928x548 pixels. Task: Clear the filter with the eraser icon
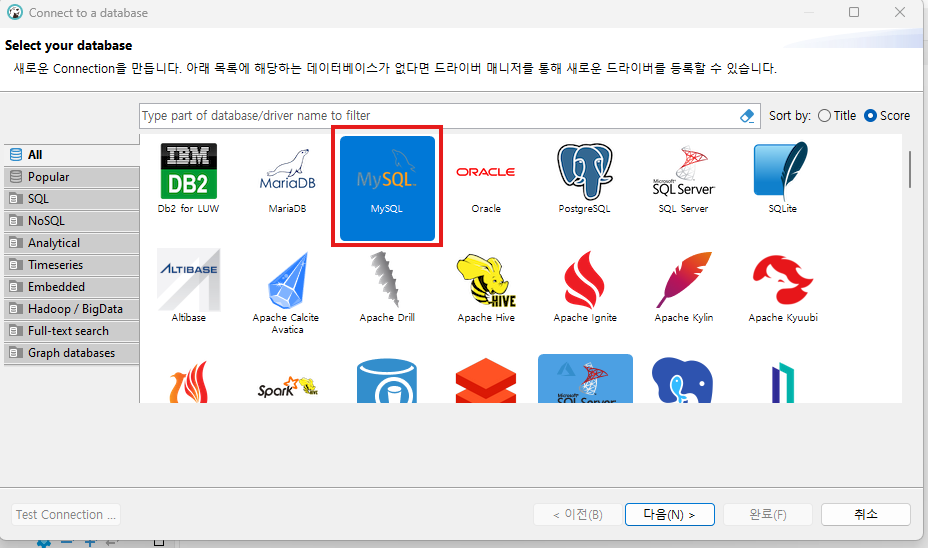tap(747, 116)
